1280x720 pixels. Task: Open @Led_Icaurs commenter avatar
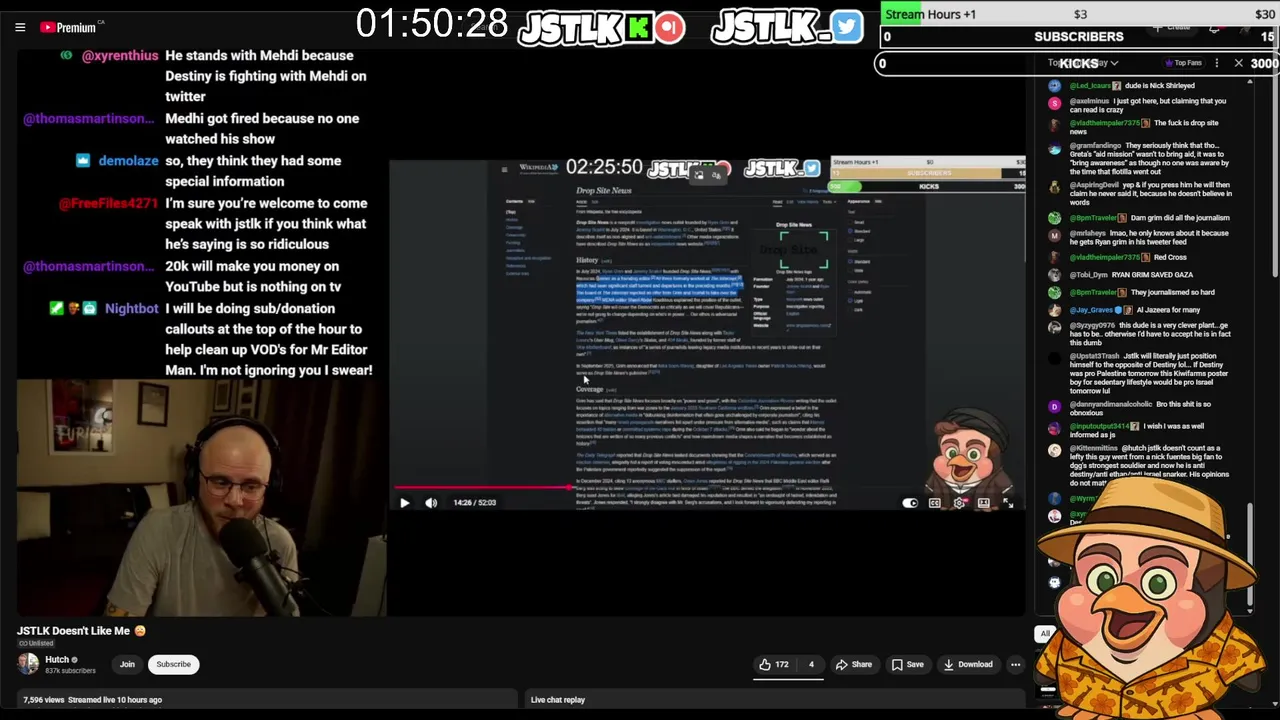pos(1054,86)
